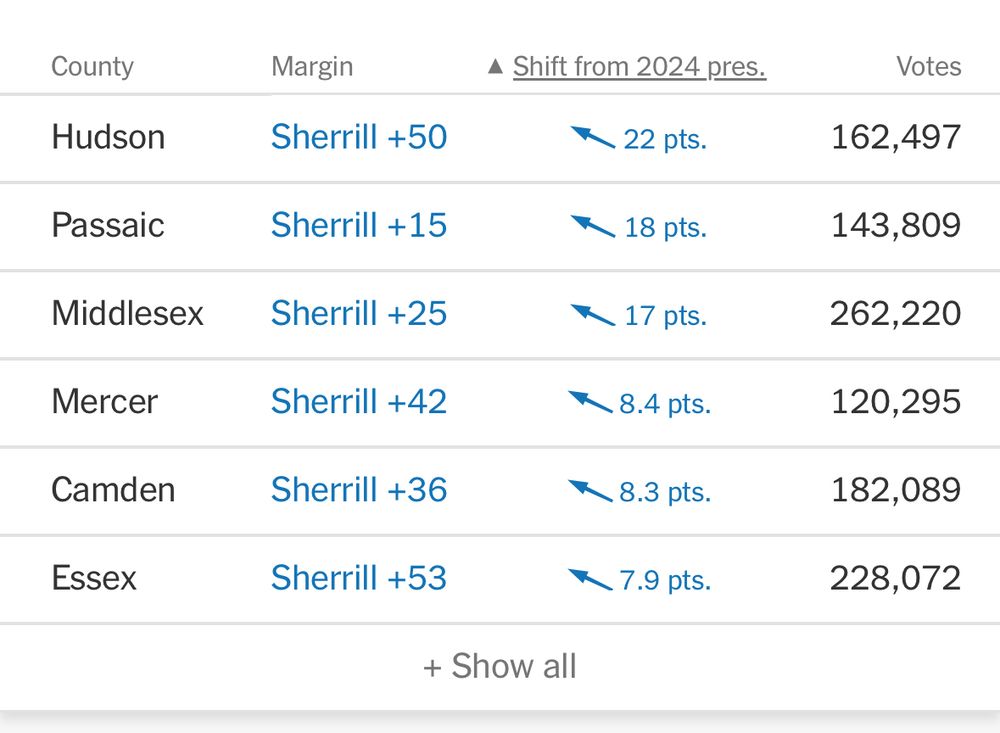Open the Sherrill +15 margin link
The width and height of the screenshot is (1000, 733).
click(x=359, y=225)
